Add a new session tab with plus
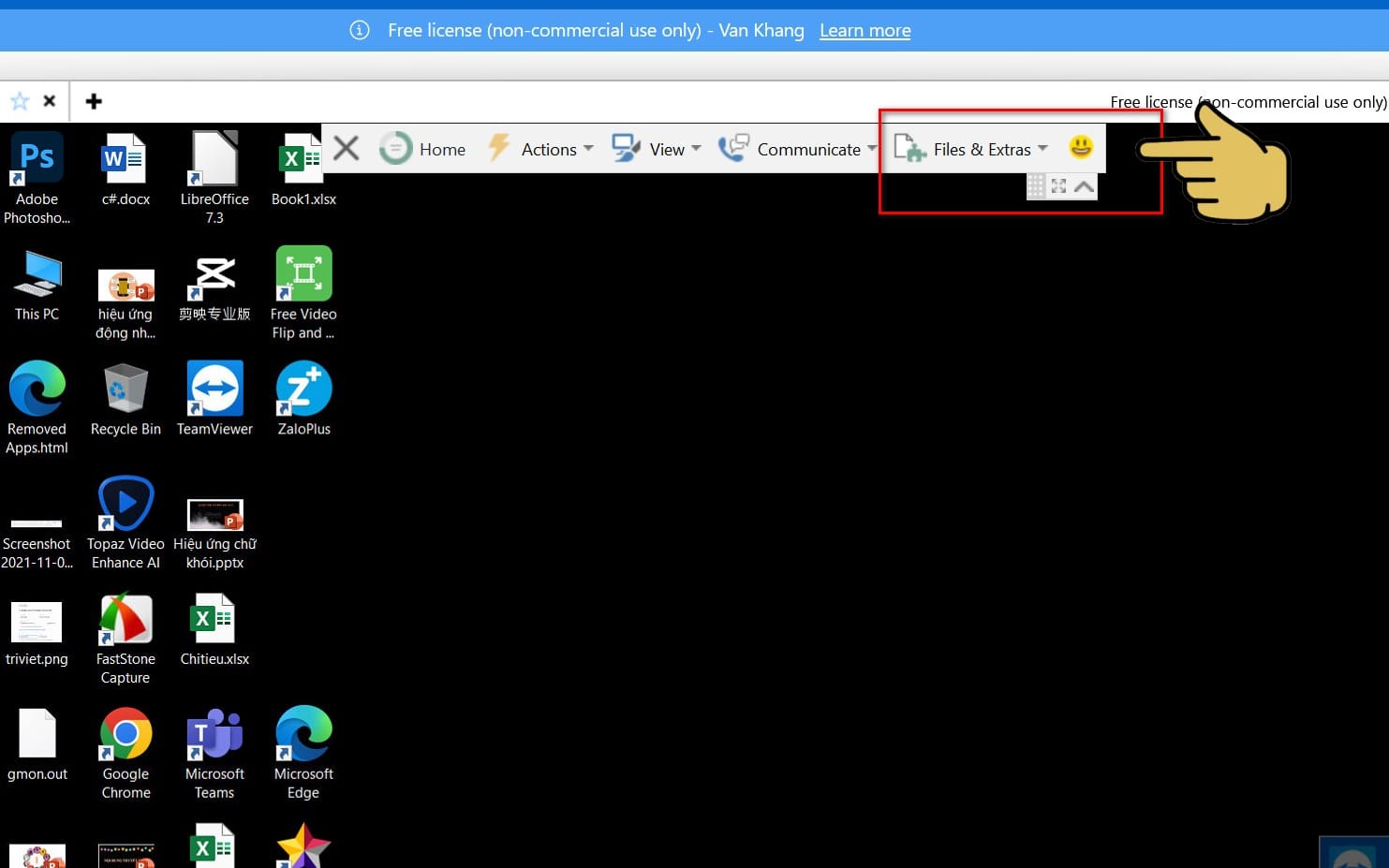 94,101
